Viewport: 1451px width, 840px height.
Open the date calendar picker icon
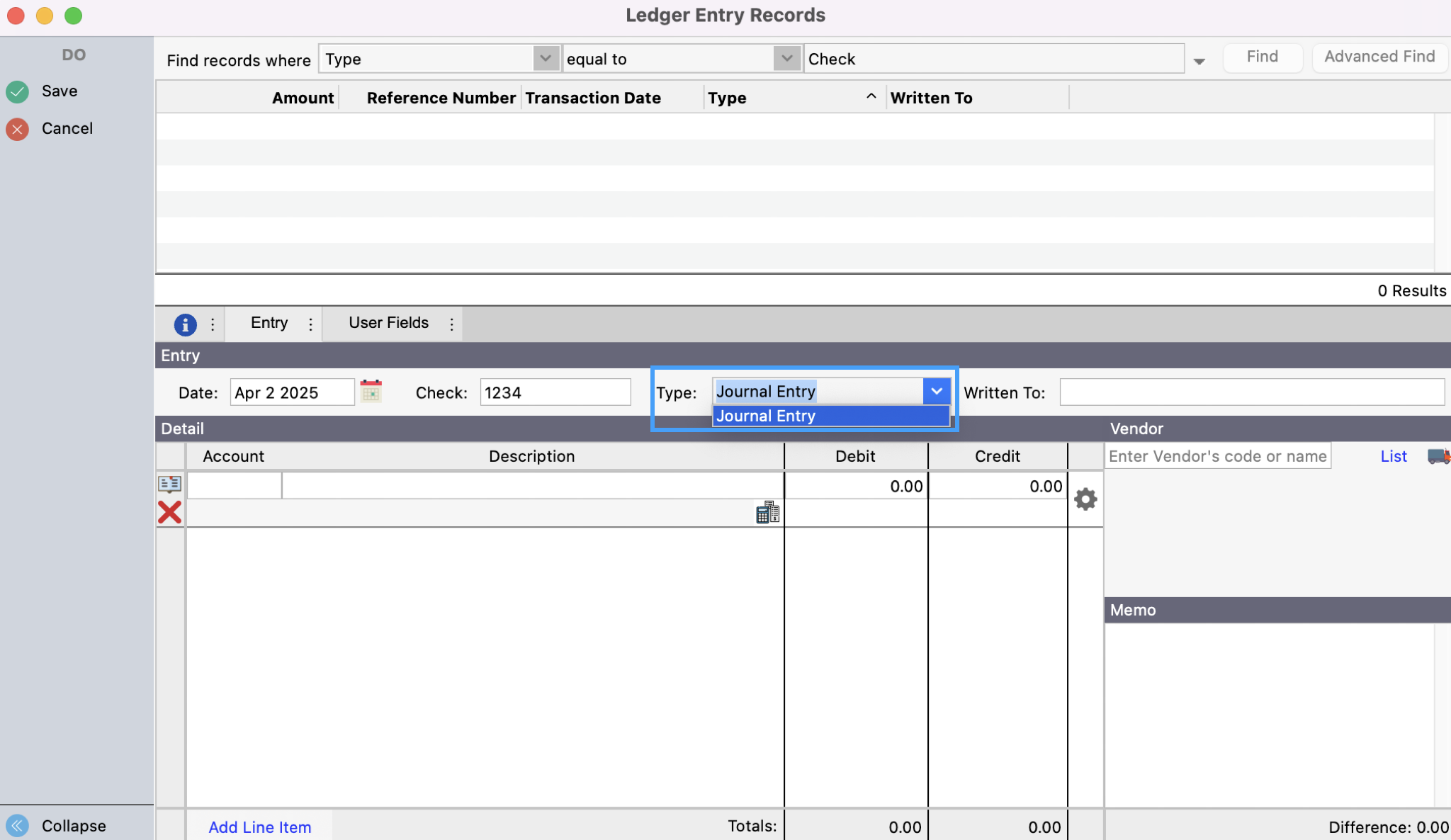pyautogui.click(x=371, y=392)
